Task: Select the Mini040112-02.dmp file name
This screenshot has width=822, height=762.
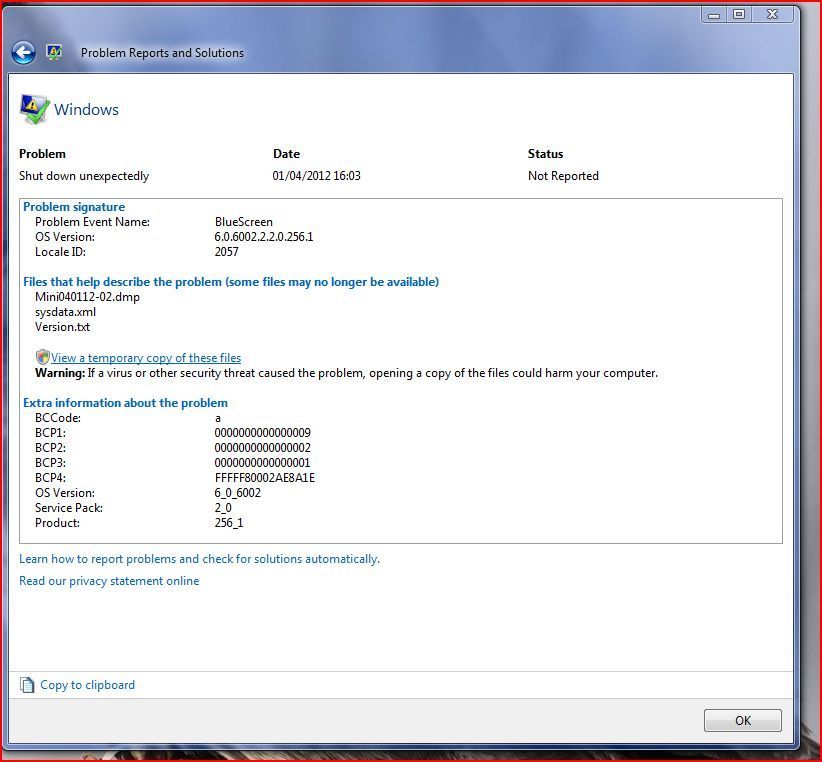Action: pyautogui.click(x=88, y=297)
